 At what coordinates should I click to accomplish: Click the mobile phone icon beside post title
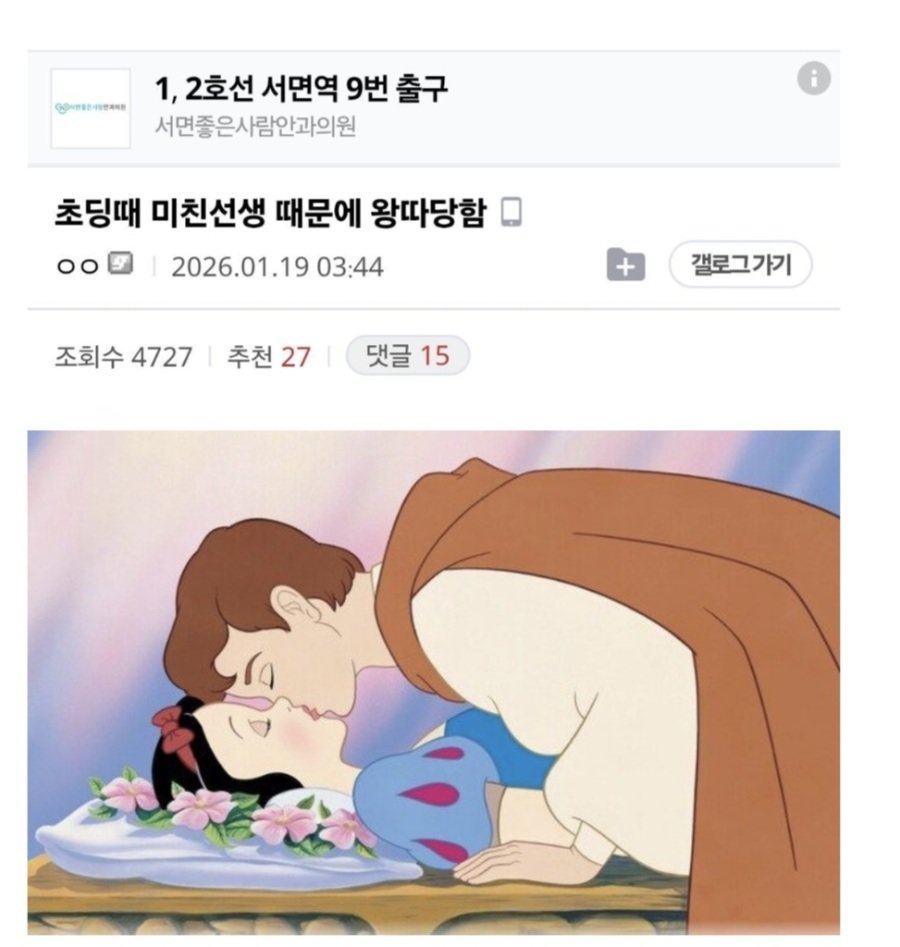512,212
